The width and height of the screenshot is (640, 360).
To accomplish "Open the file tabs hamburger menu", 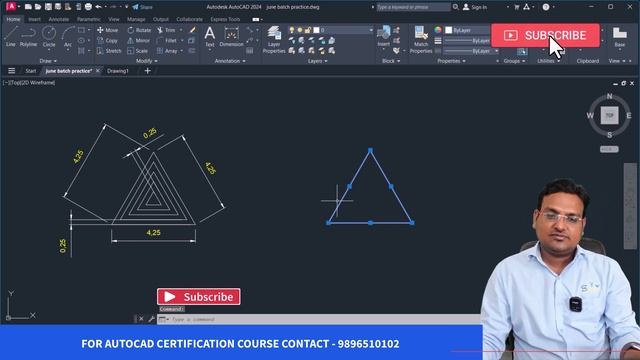I will point(11,71).
